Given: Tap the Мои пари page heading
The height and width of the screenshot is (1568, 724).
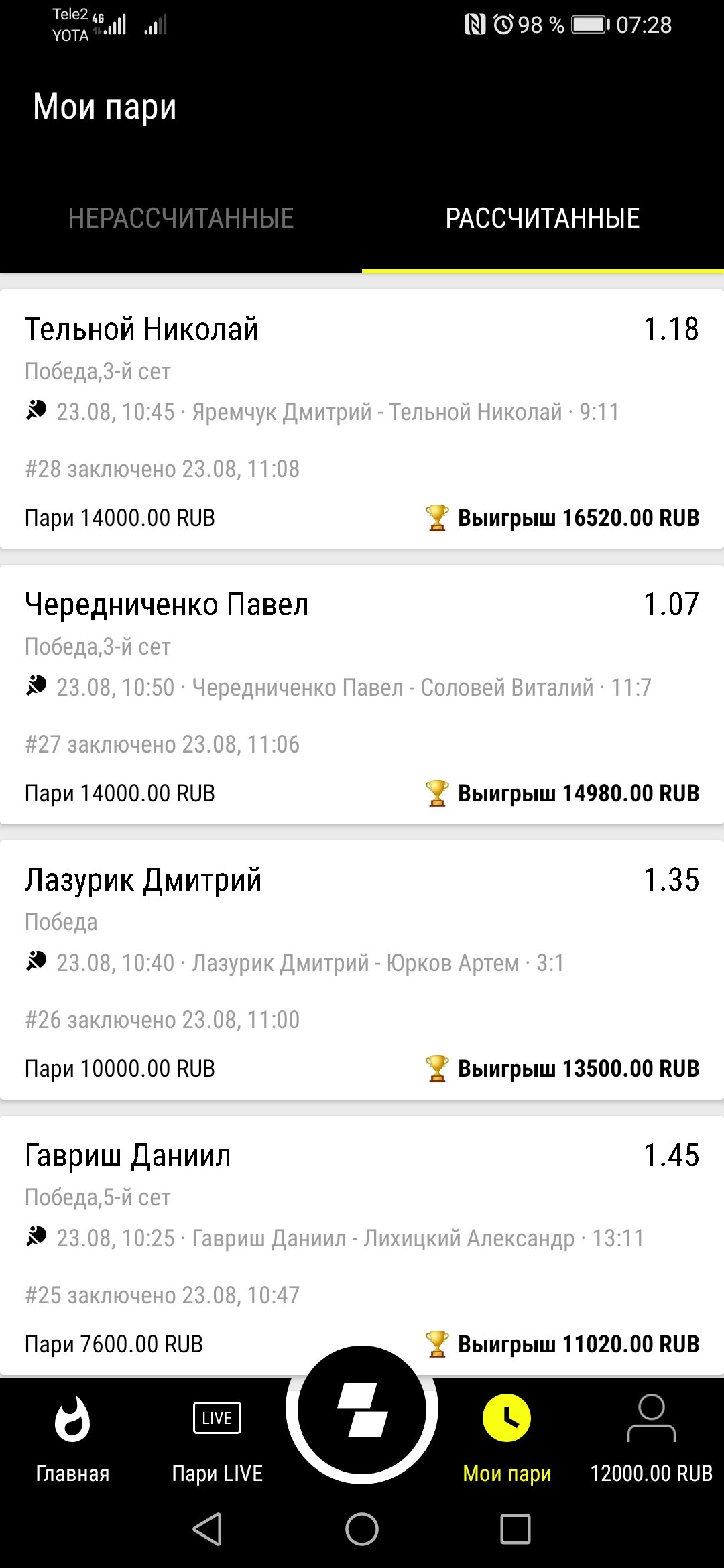Looking at the screenshot, I should 105,107.
